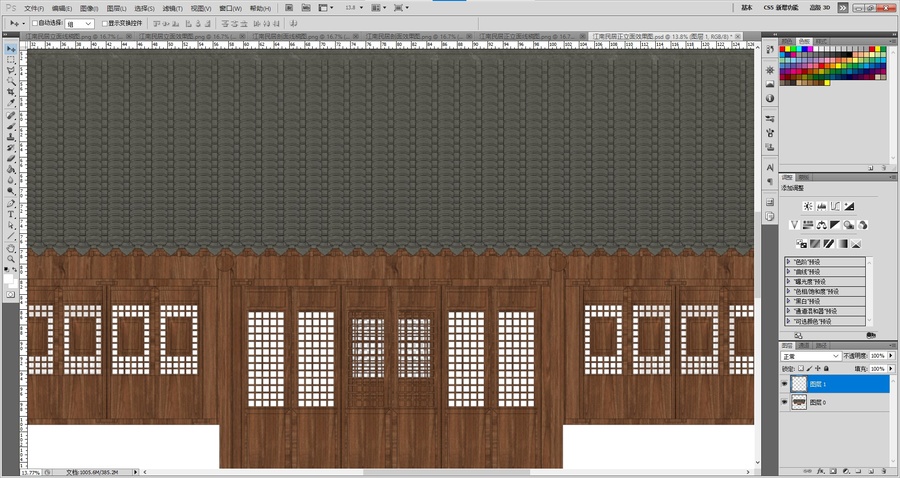Open the opacity 不透明度 slider arrow
This screenshot has width=900, height=478.
(891, 356)
